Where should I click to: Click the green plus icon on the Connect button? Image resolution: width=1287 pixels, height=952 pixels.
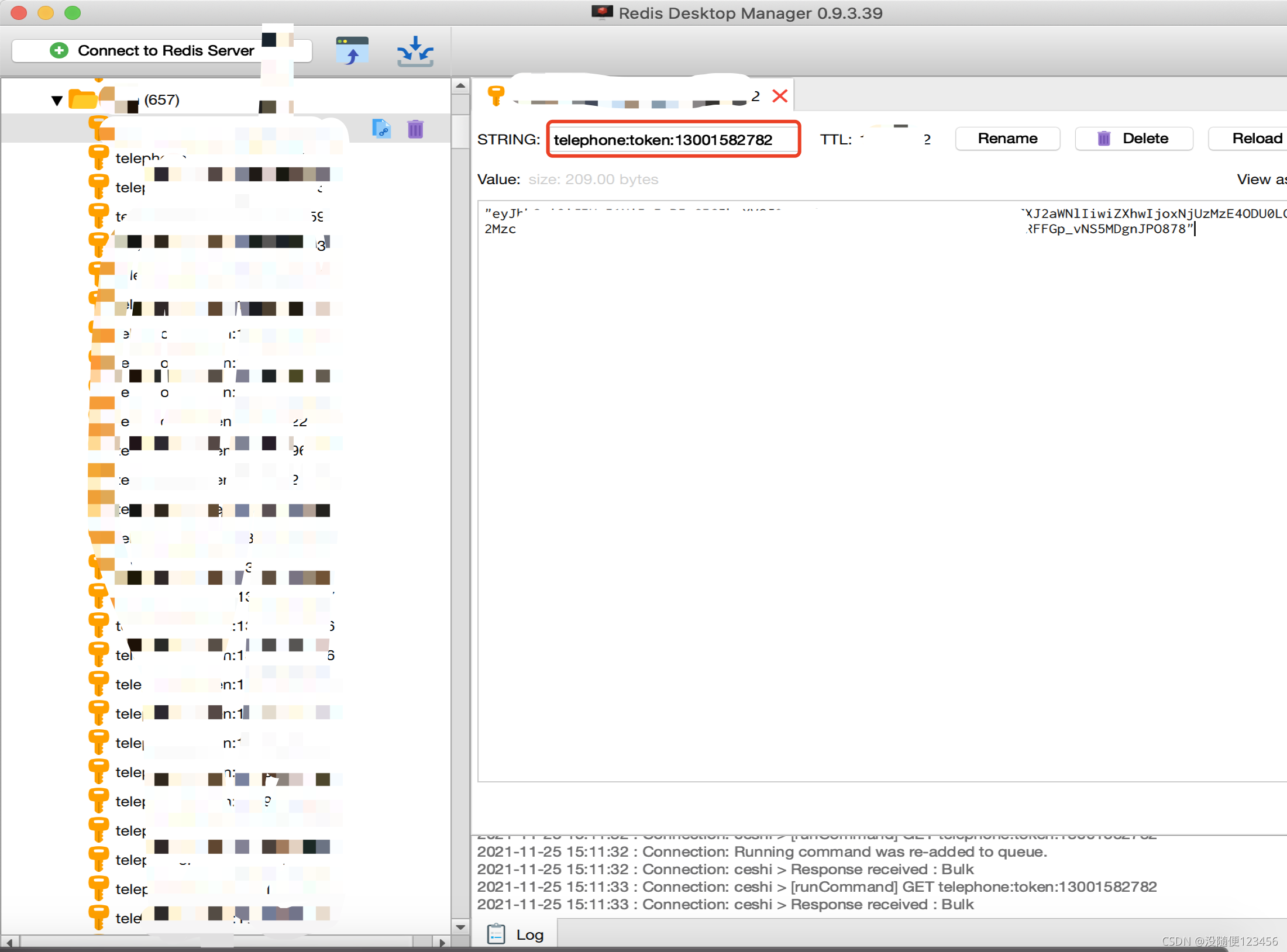tap(59, 51)
